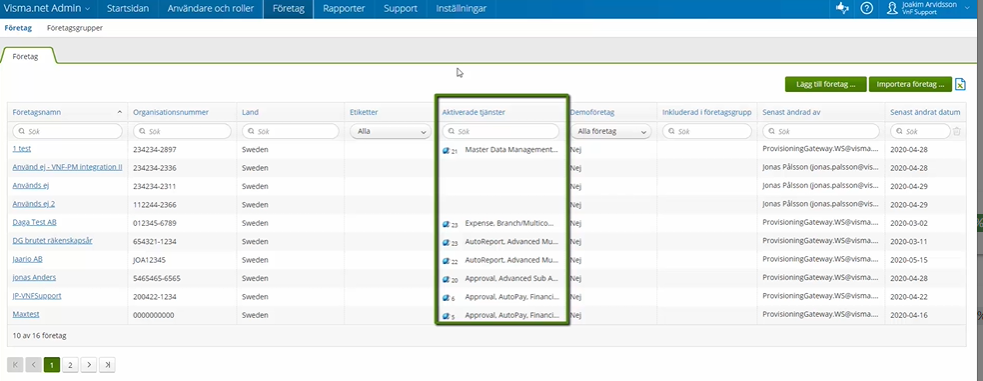The image size is (983, 381).
Task: Jump to last page arrow
Action: click(x=108, y=365)
